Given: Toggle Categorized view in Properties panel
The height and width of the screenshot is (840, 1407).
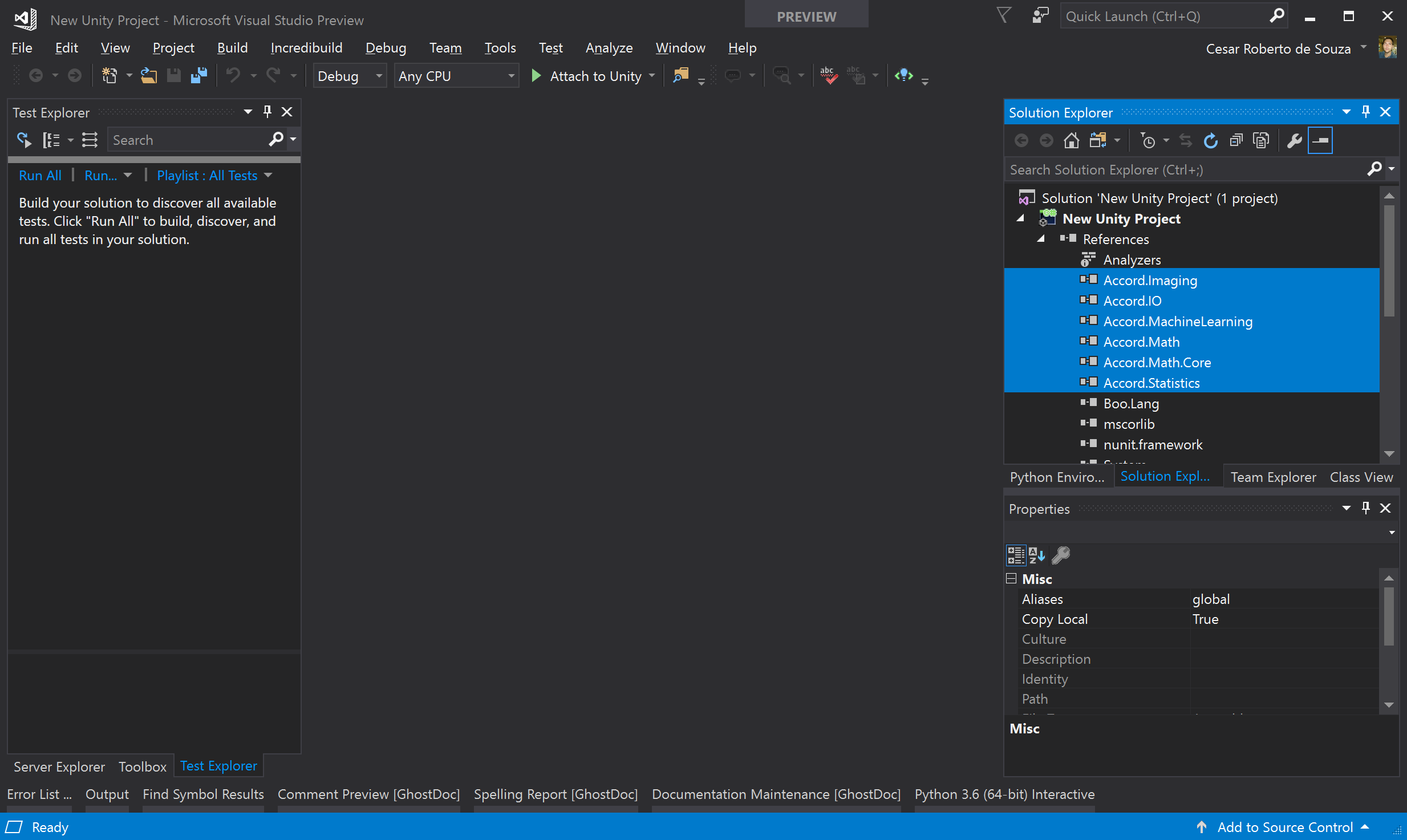Looking at the screenshot, I should 1016,555.
